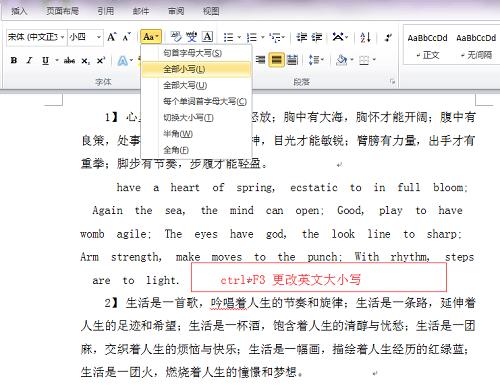
Task: Switch to the 页面布局 tab
Action: [62, 11]
